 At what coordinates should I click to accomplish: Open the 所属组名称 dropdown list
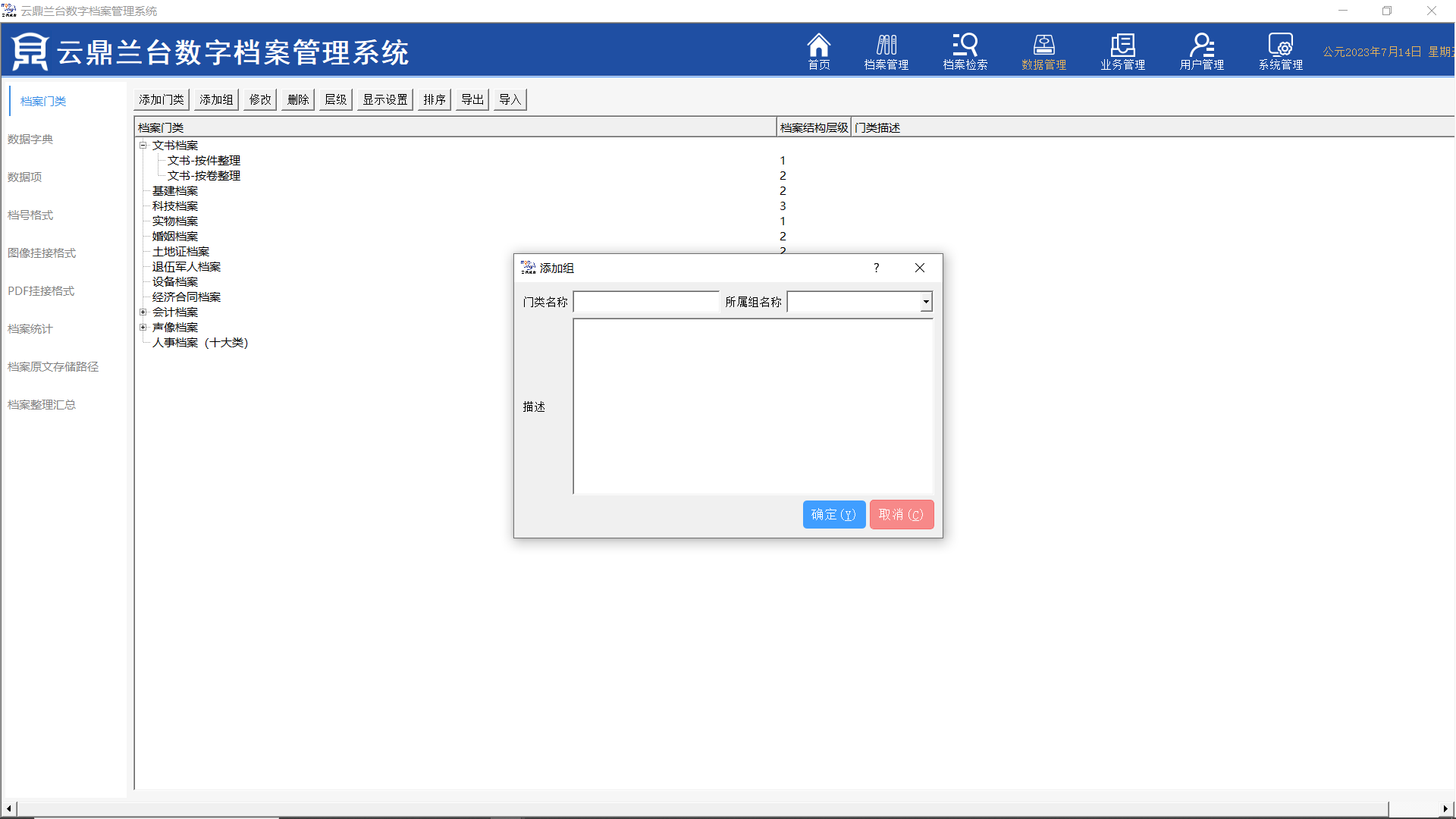point(925,302)
